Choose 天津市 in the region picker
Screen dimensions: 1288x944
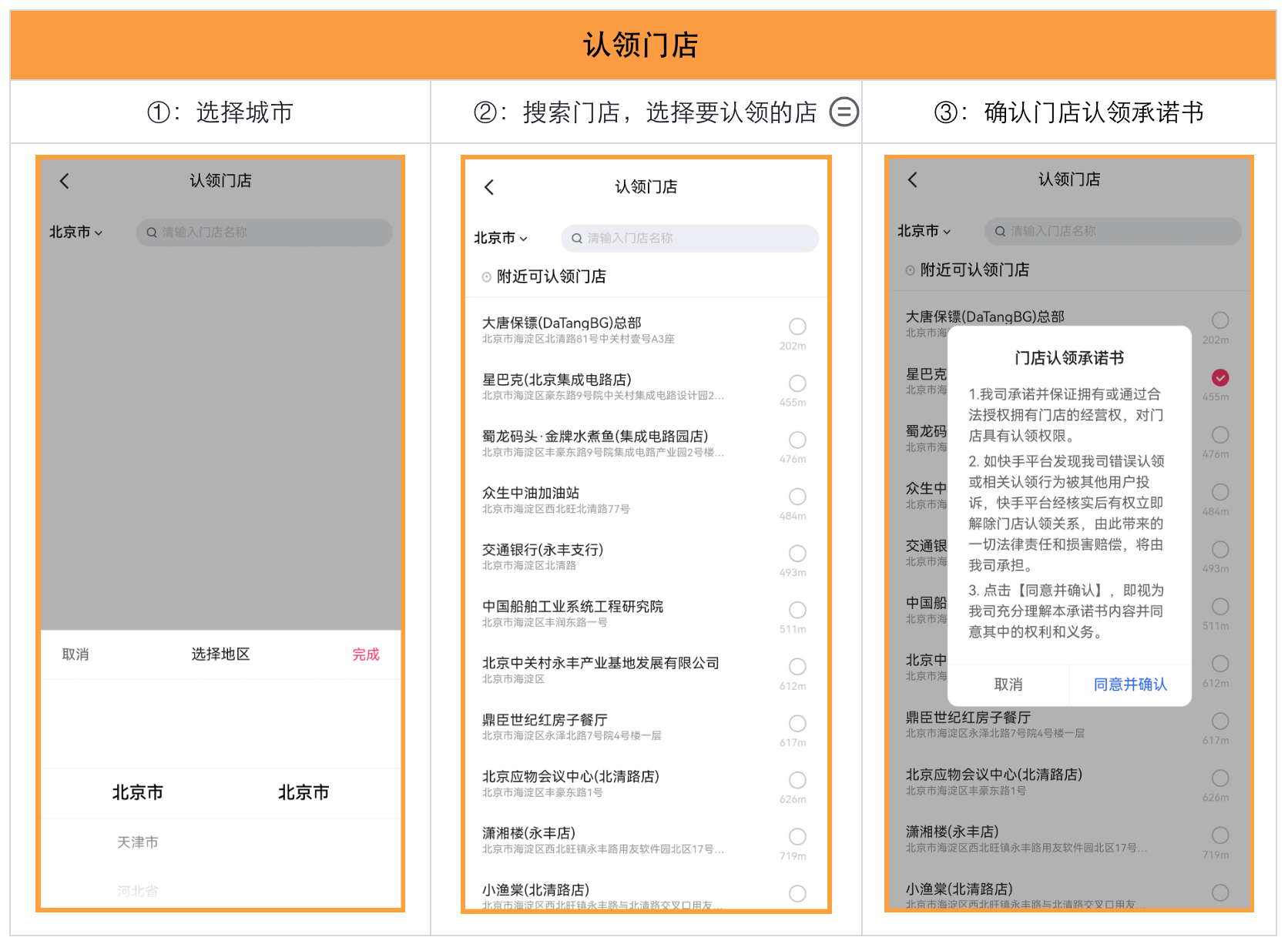(x=138, y=842)
